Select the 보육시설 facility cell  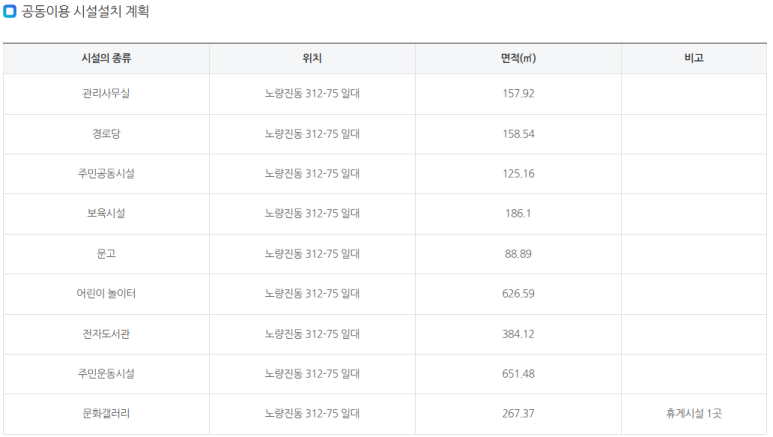click(x=106, y=214)
